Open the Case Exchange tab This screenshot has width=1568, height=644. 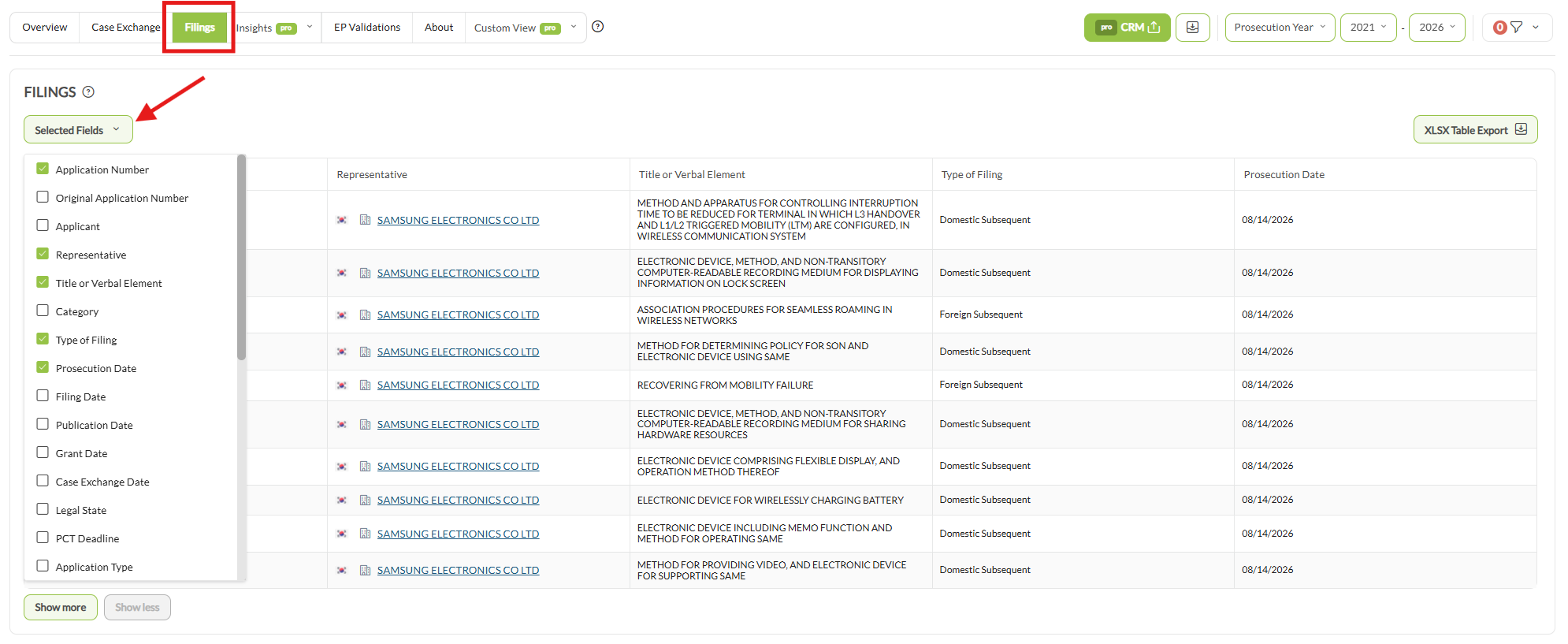point(125,28)
